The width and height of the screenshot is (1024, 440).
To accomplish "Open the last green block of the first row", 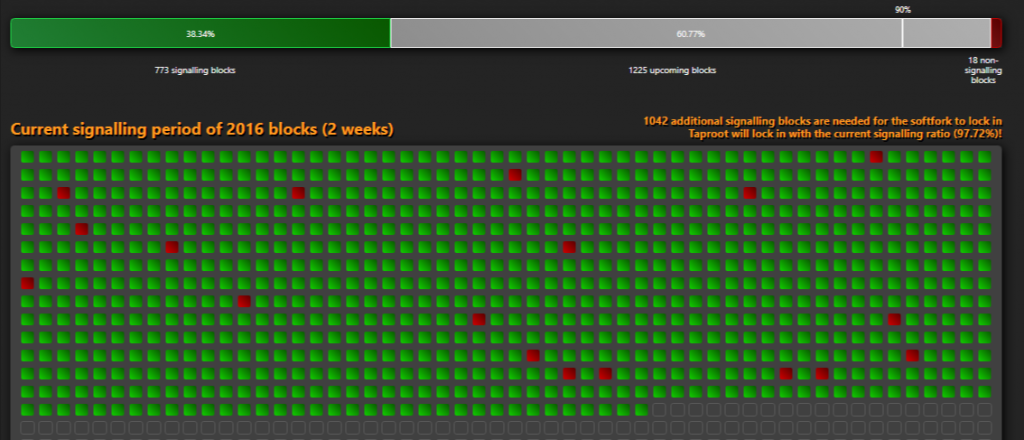I will 984,157.
